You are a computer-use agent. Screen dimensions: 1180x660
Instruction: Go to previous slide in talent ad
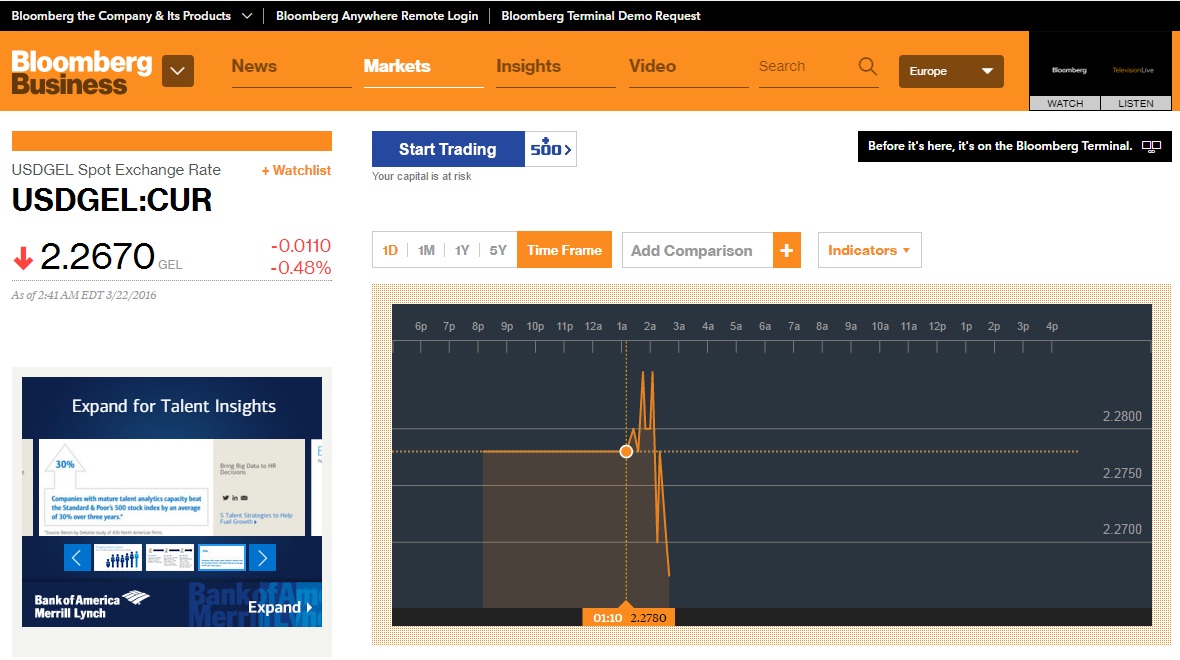(77, 558)
